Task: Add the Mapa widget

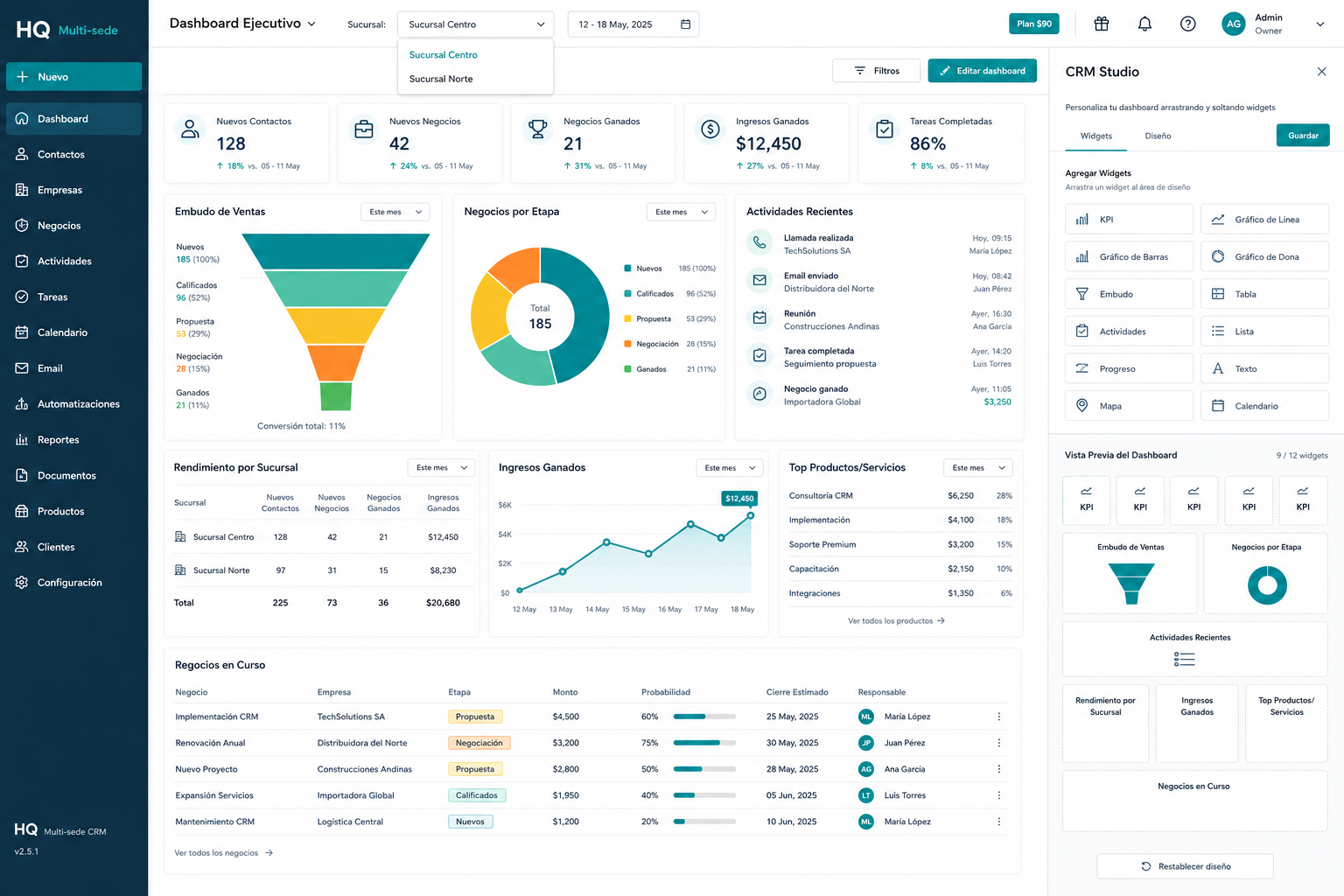Action: (1129, 406)
